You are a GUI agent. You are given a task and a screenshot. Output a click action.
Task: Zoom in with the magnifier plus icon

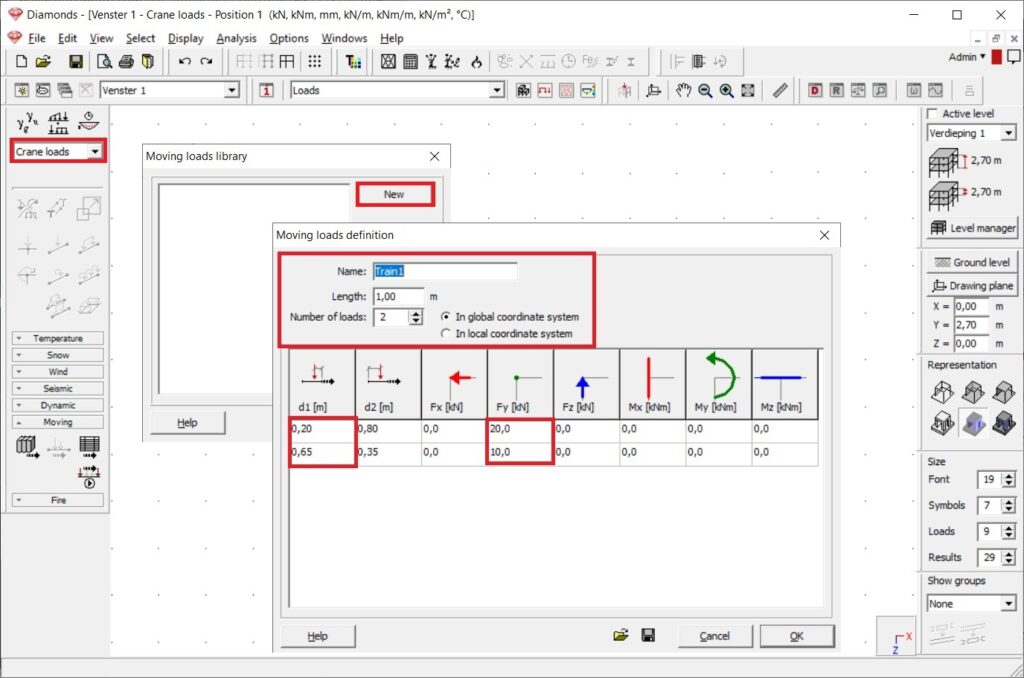pyautogui.click(x=726, y=90)
